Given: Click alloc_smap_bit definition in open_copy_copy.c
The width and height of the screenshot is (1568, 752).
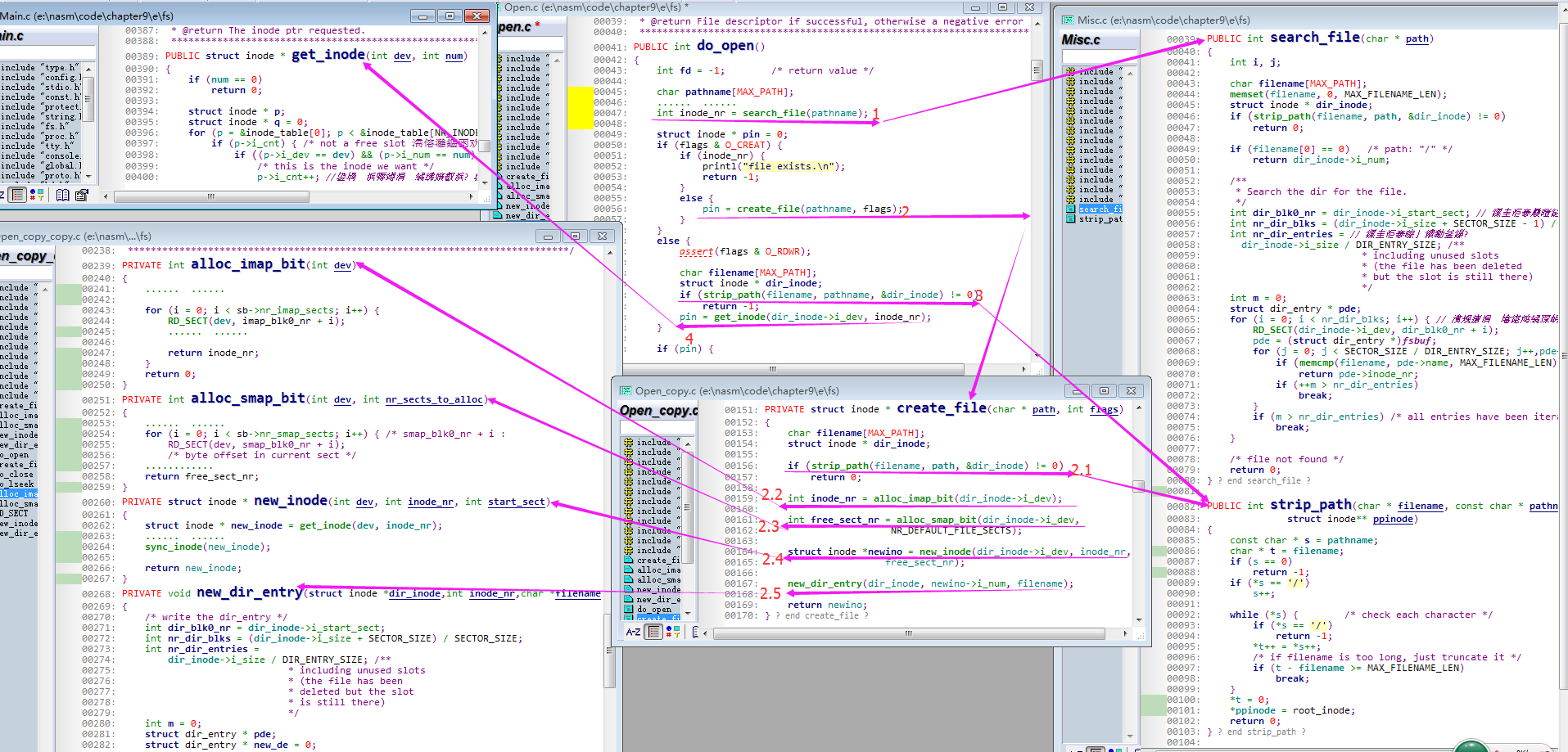Looking at the screenshot, I should pos(248,398).
